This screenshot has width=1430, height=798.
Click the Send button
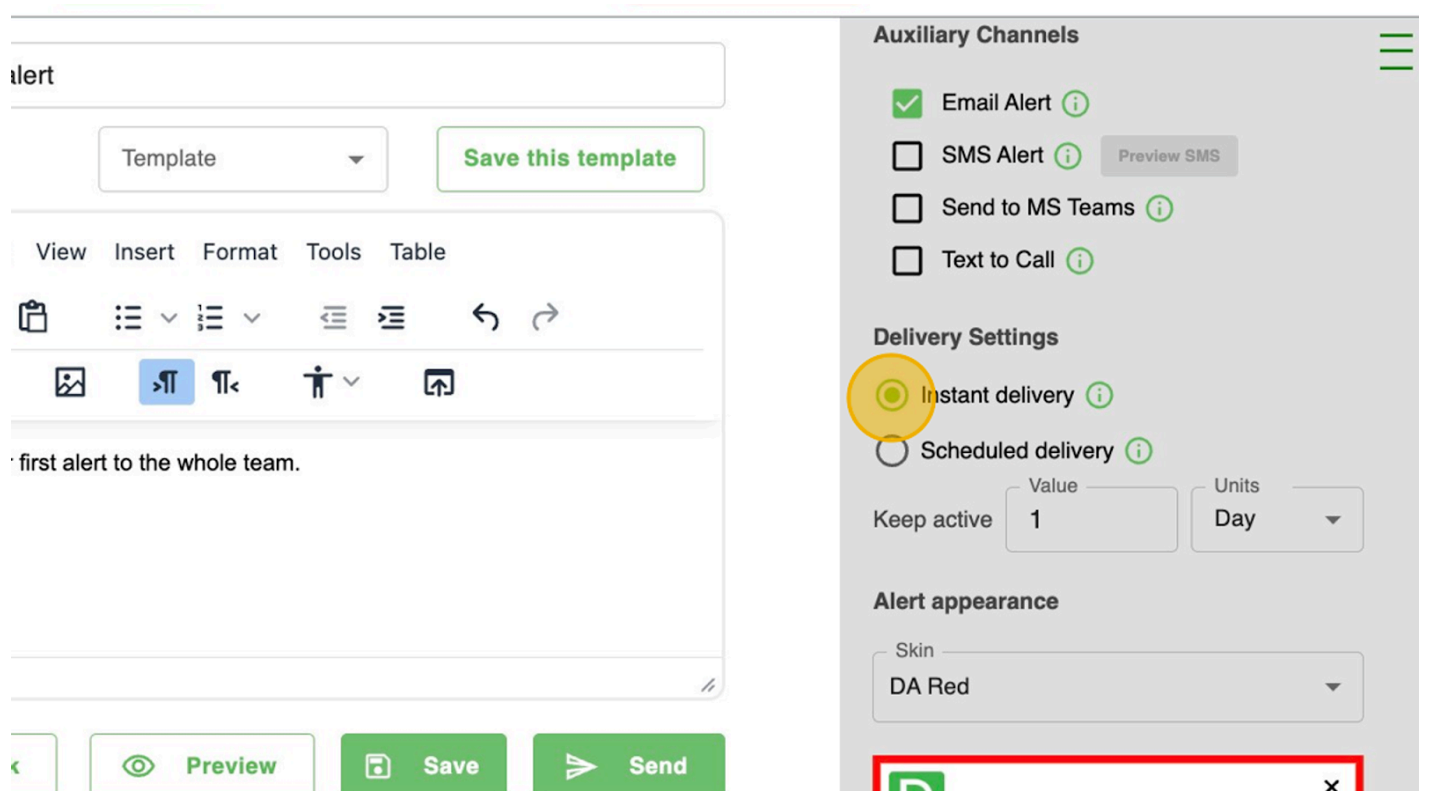pos(628,766)
